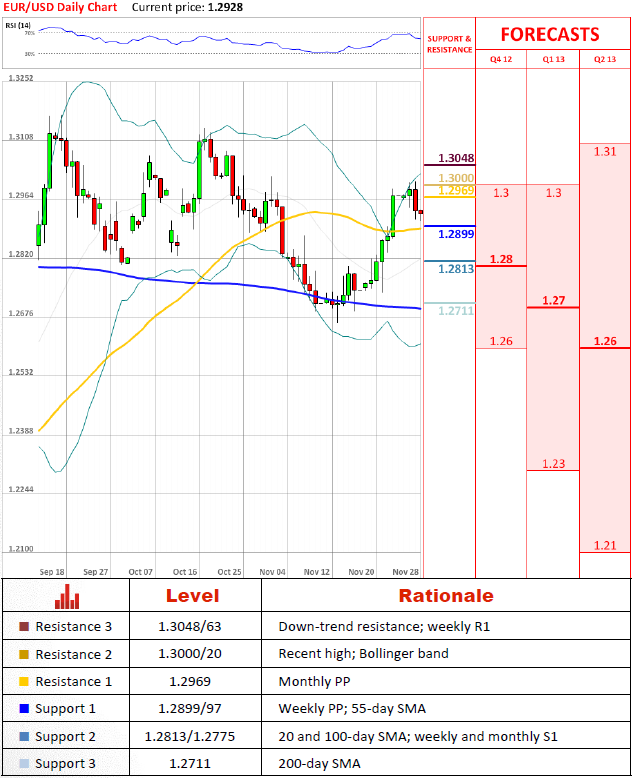This screenshot has height=778, width=633.
Task: Click the 'Q4 12' forecast column header
Action: click(x=501, y=59)
